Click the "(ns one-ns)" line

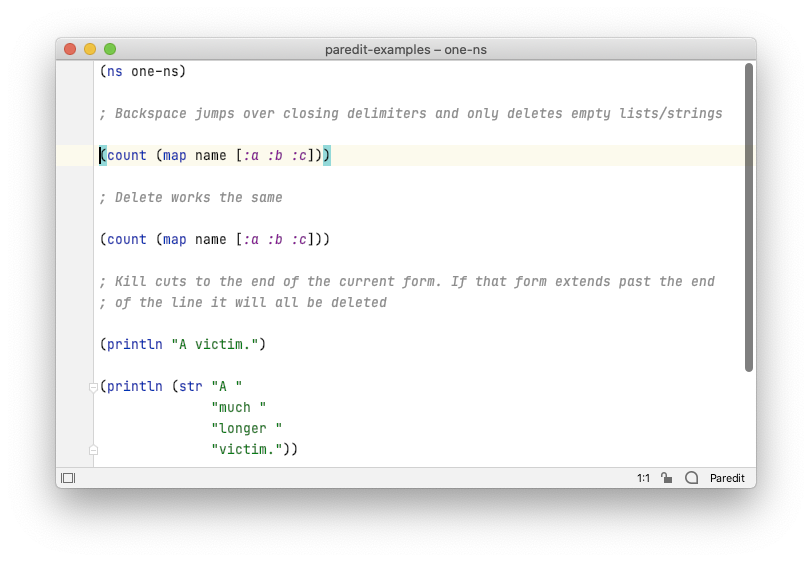click(x=142, y=71)
